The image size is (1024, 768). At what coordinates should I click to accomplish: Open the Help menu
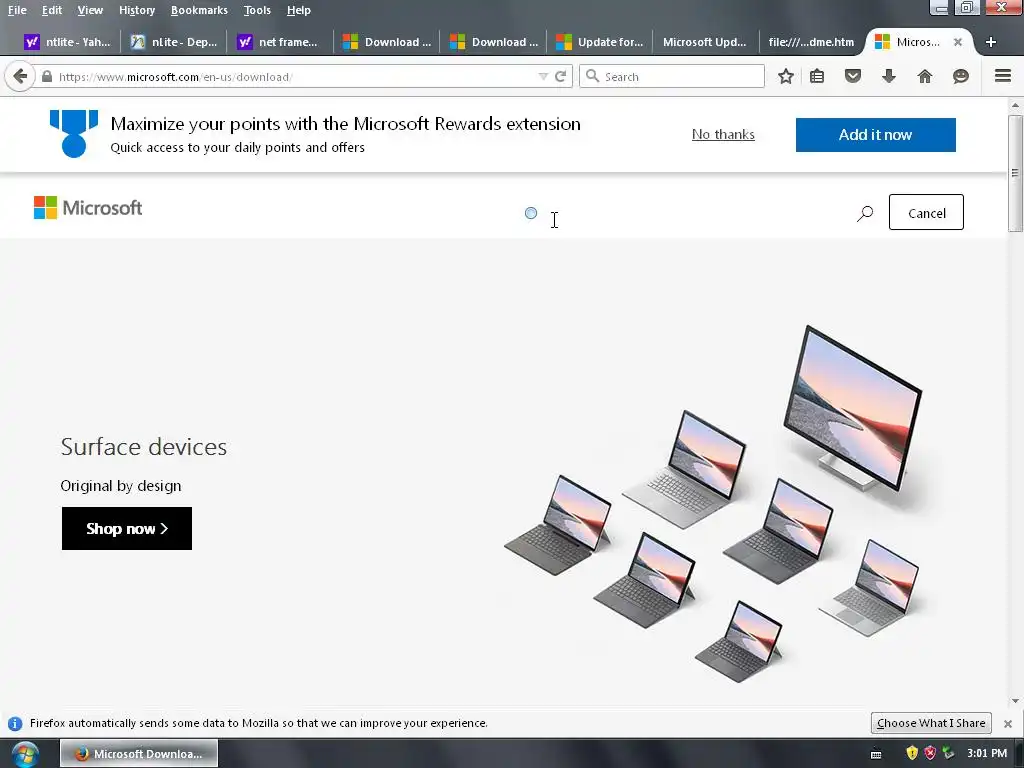(x=298, y=10)
